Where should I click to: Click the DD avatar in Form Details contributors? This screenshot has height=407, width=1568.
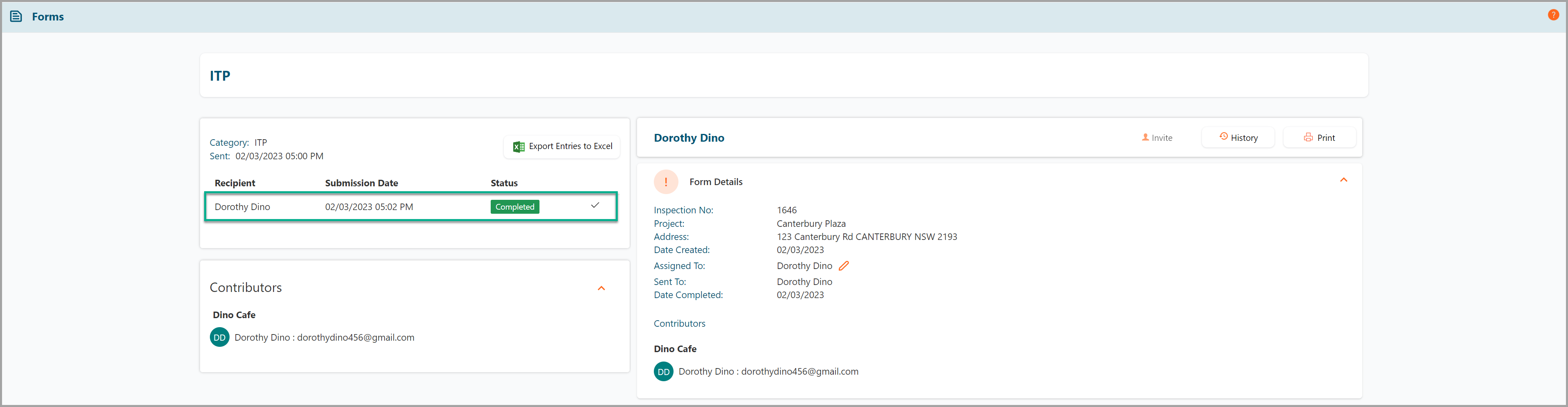point(663,371)
